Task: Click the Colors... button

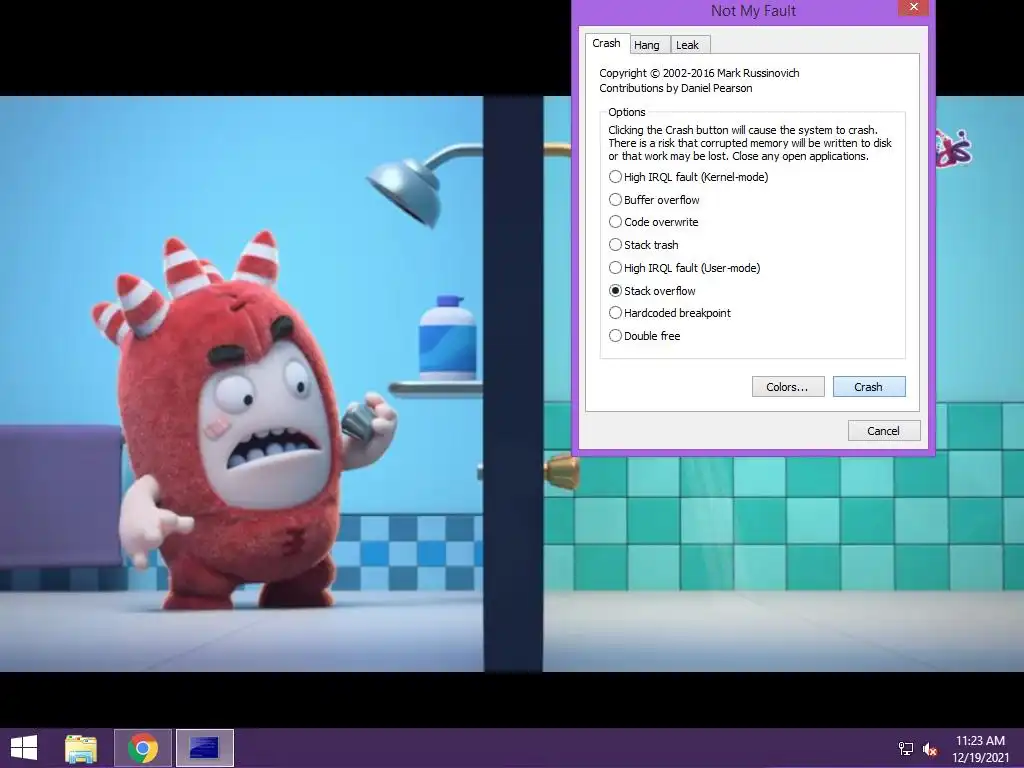Action: click(x=788, y=387)
